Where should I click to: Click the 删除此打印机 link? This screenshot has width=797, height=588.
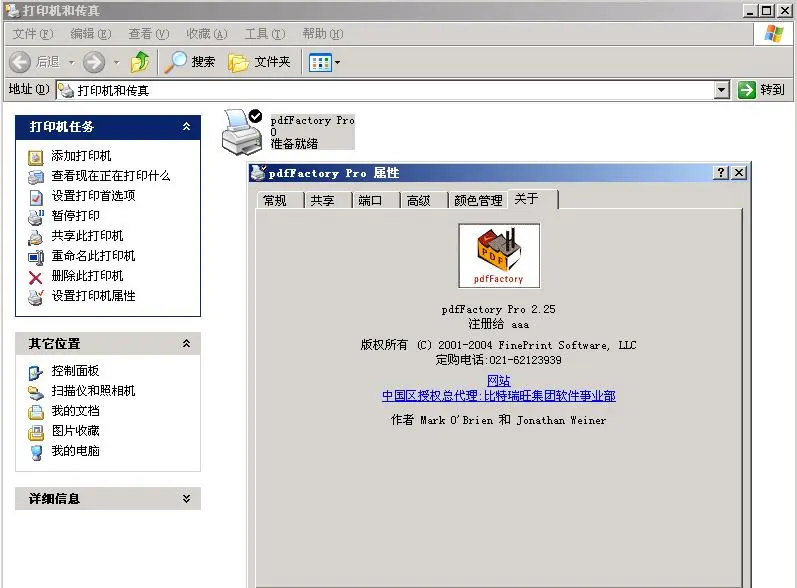(87, 276)
